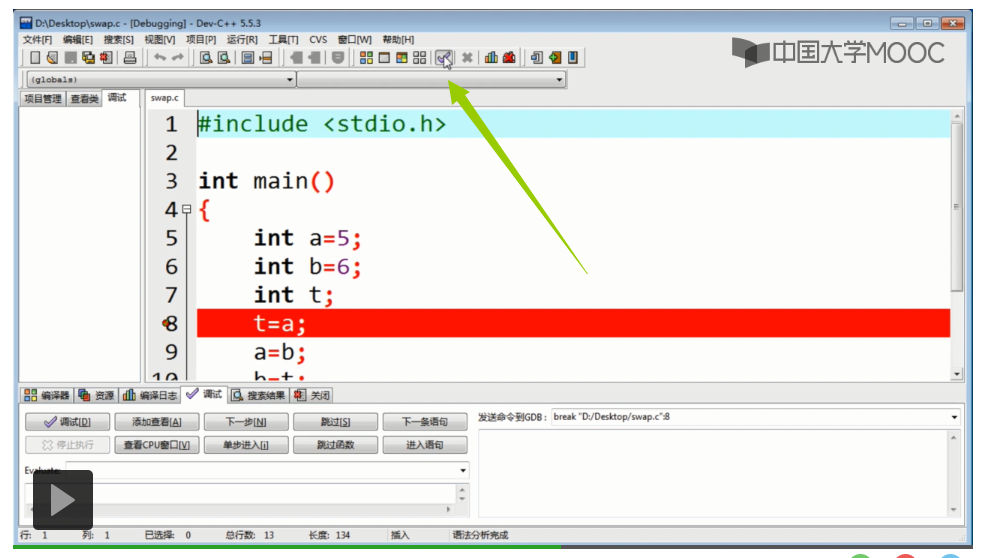Viewport: 981px width, 558px height.
Task: Click the editor's vertical scrollbar thumb
Action: click(957, 206)
